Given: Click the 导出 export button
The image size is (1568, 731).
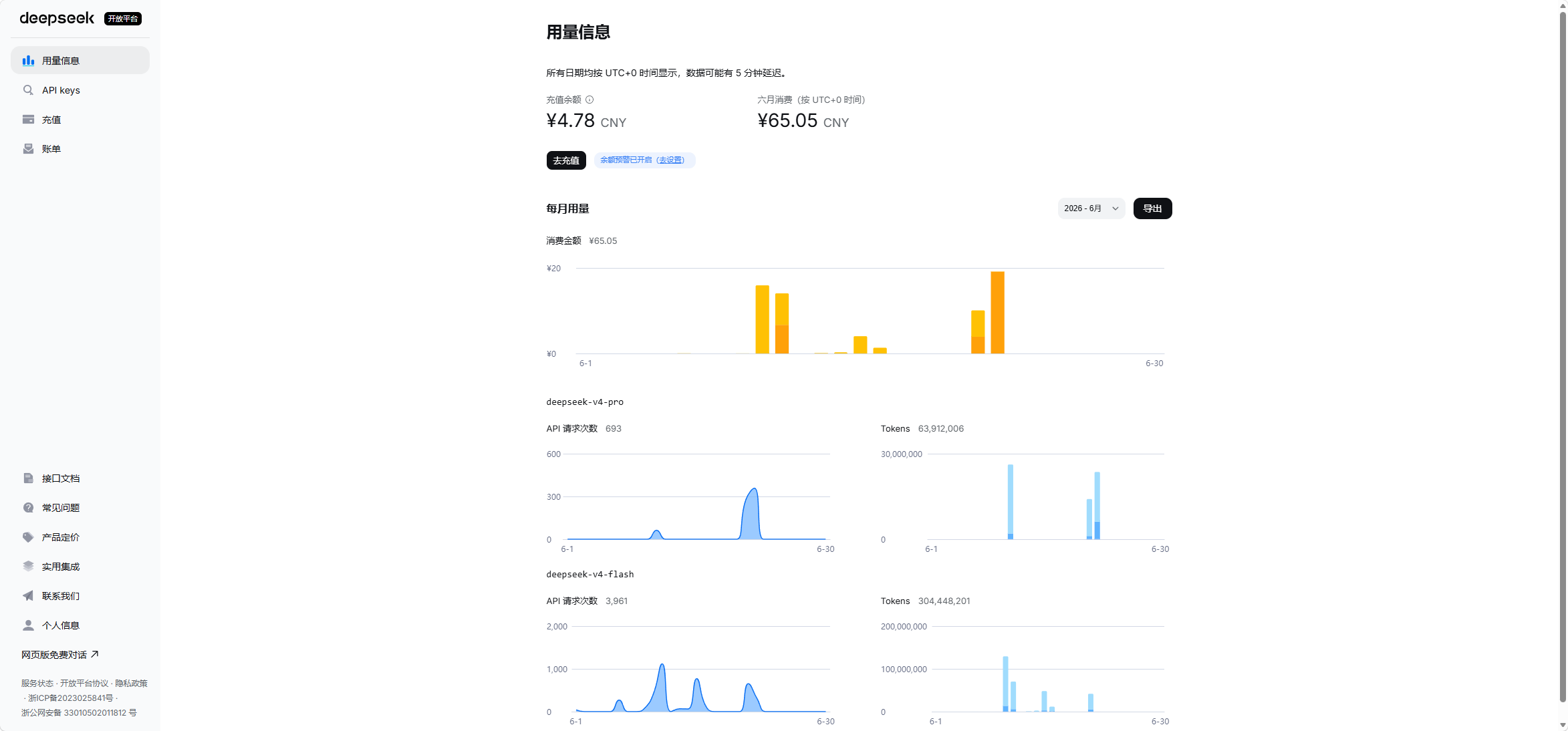Looking at the screenshot, I should (x=1152, y=208).
